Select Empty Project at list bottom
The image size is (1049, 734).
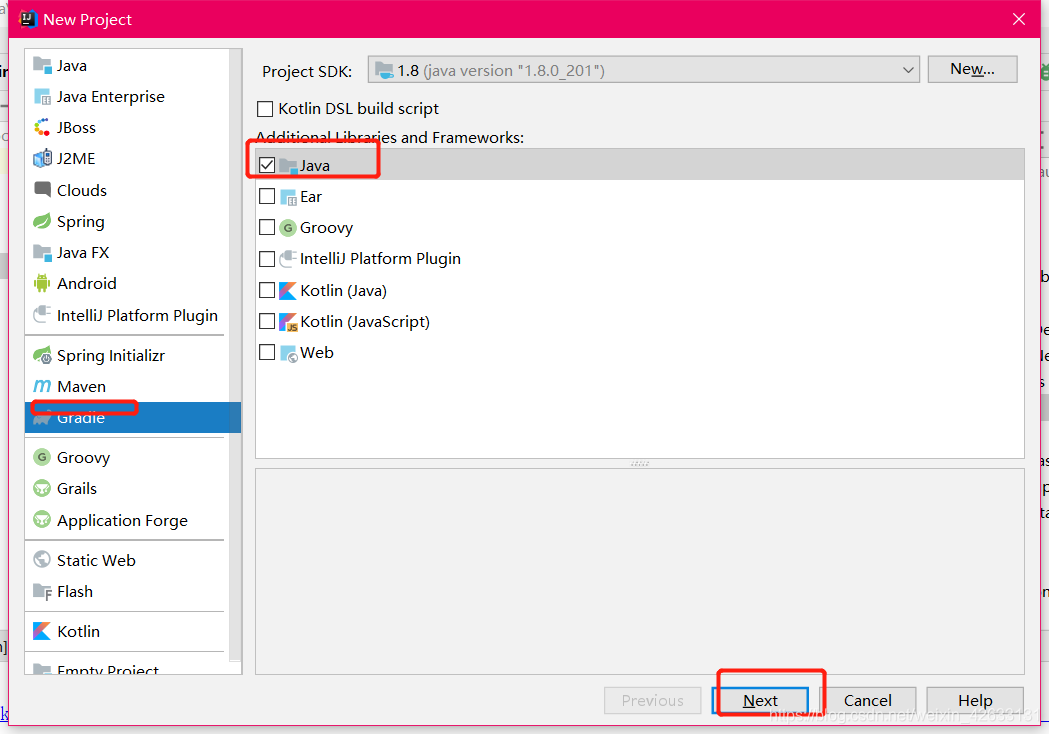tap(127, 668)
